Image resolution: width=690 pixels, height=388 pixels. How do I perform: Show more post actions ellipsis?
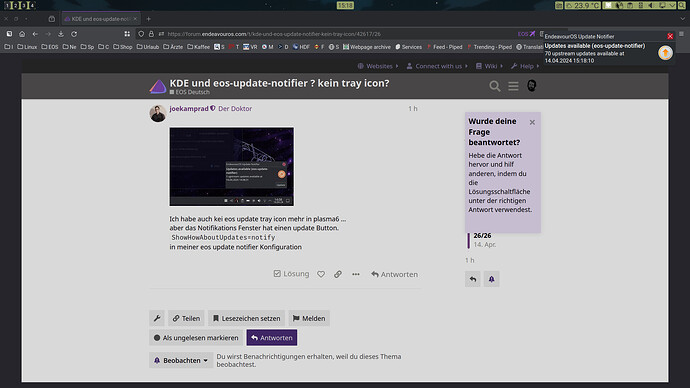tap(356, 274)
